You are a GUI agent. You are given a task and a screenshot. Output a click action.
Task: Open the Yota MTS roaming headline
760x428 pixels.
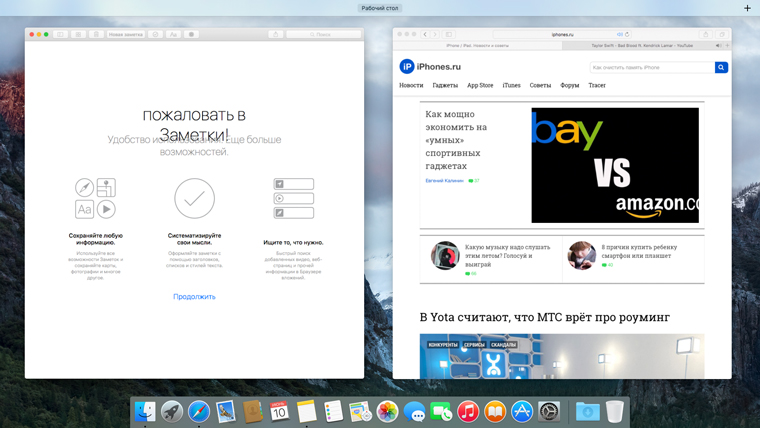coord(545,317)
